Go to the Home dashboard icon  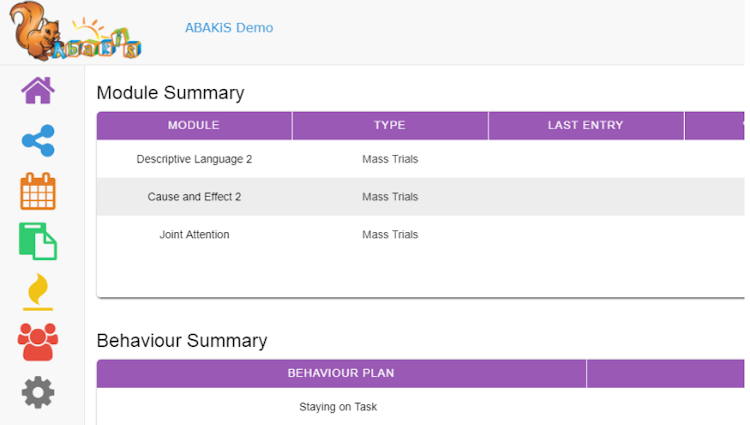38,90
